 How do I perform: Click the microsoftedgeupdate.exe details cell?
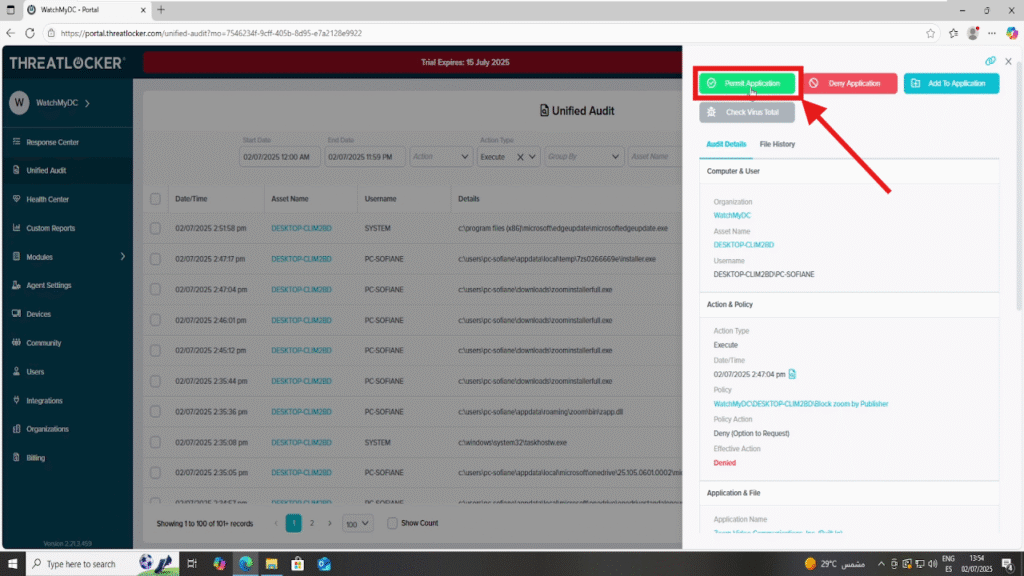tap(563, 229)
